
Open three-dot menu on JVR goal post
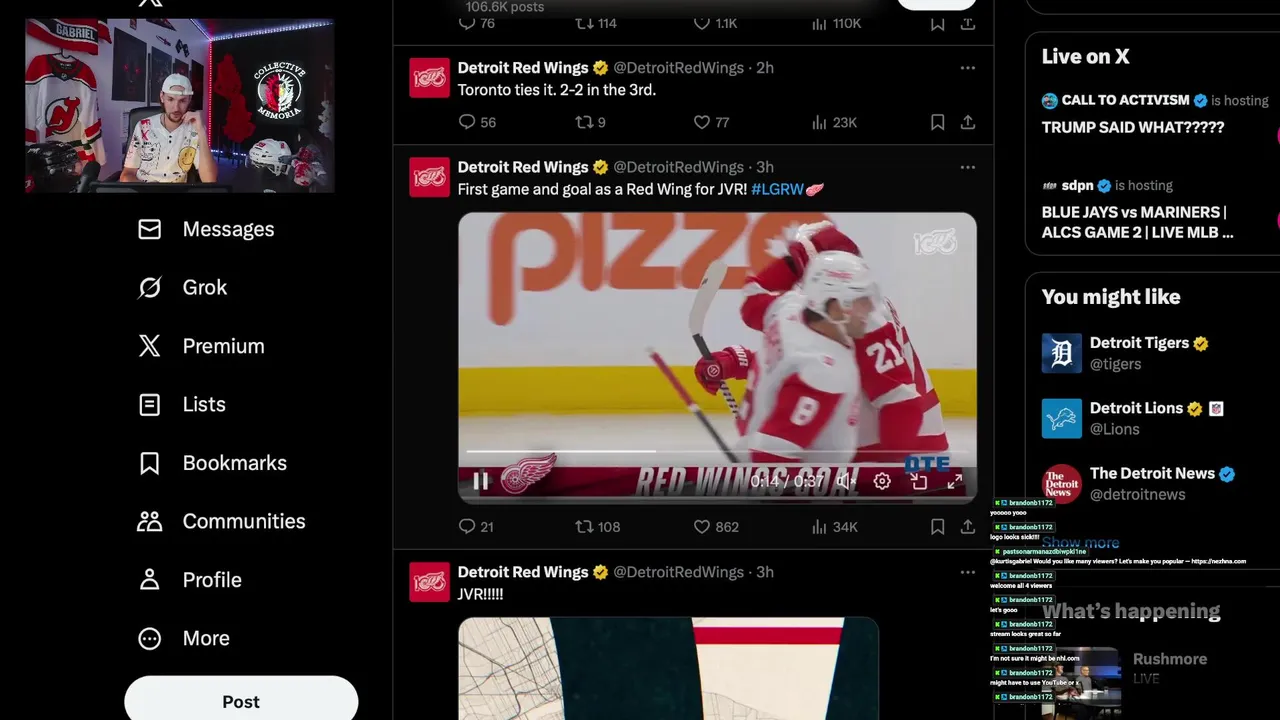(967, 167)
